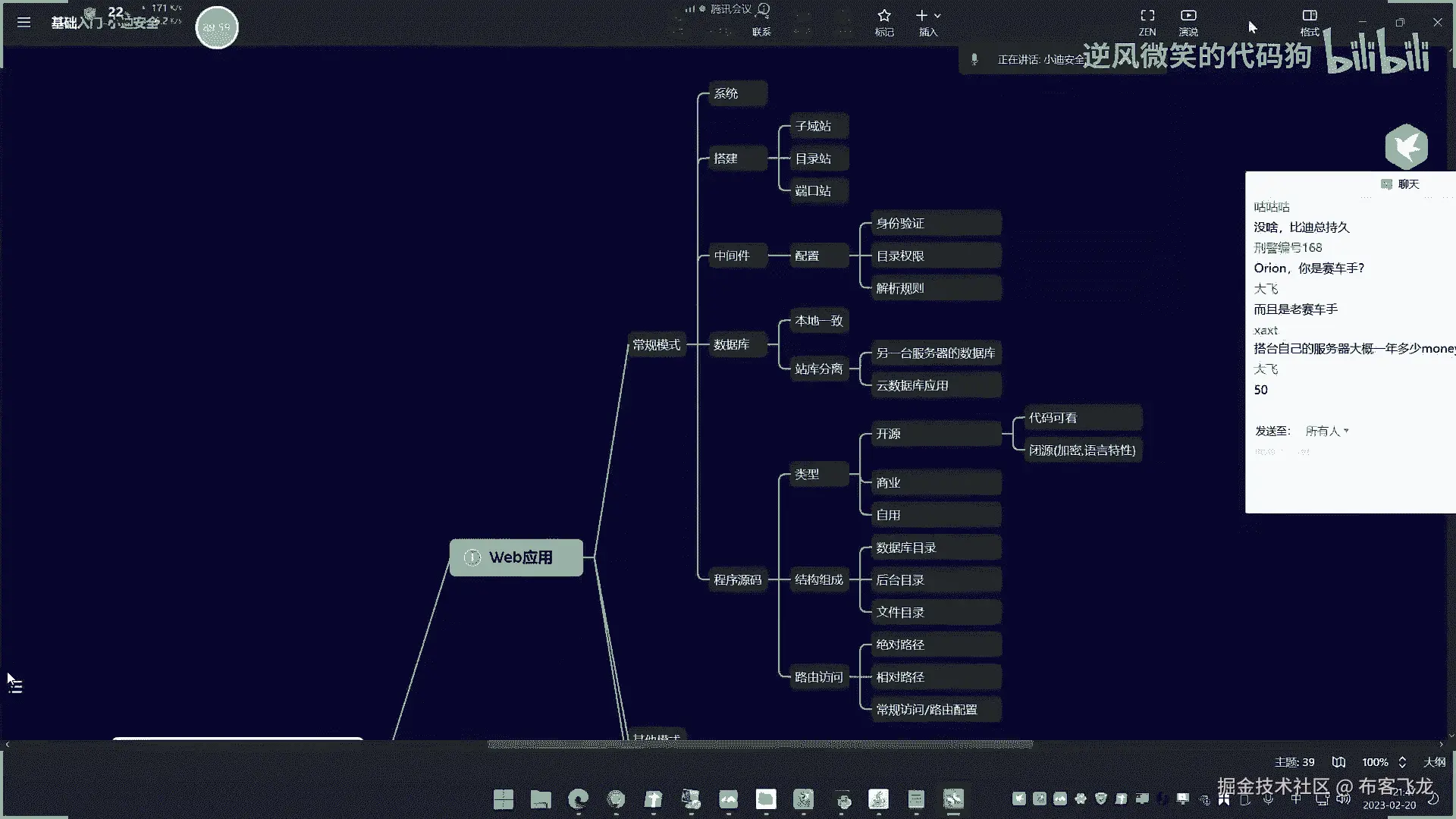Adjust the 100% zoom stepper arrows
Viewport: 1456px width, 819px height.
point(1402,762)
